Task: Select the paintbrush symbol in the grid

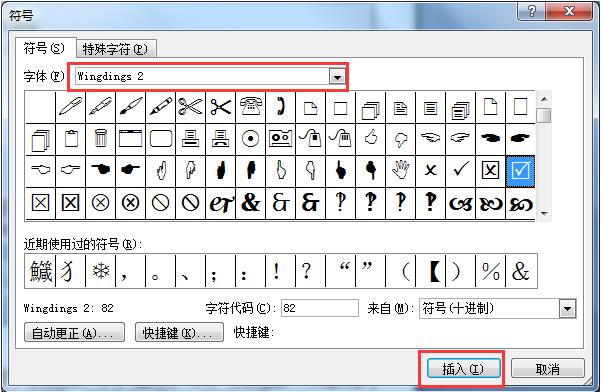Action: tap(131, 107)
